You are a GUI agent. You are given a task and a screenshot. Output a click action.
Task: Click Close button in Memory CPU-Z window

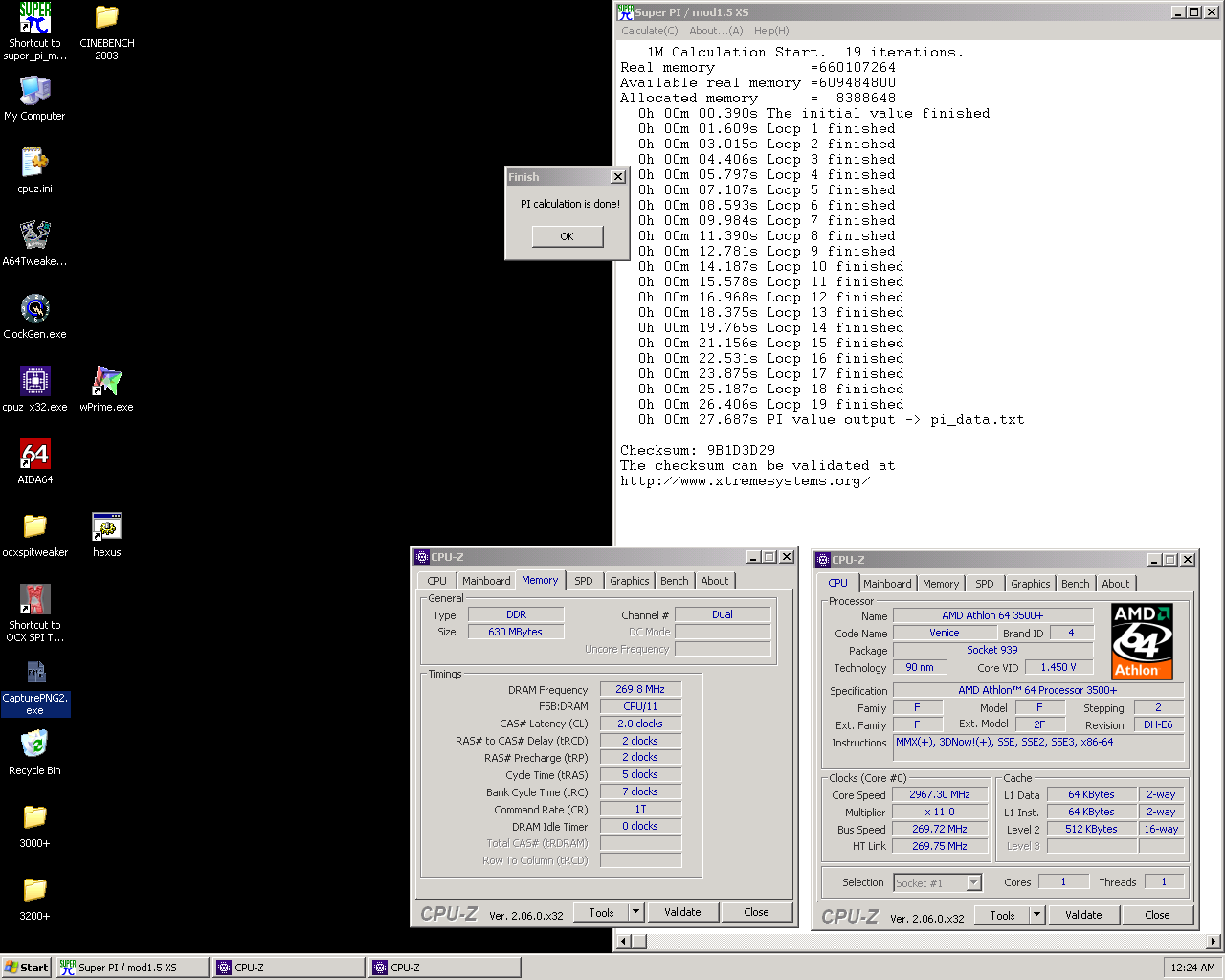tap(757, 912)
